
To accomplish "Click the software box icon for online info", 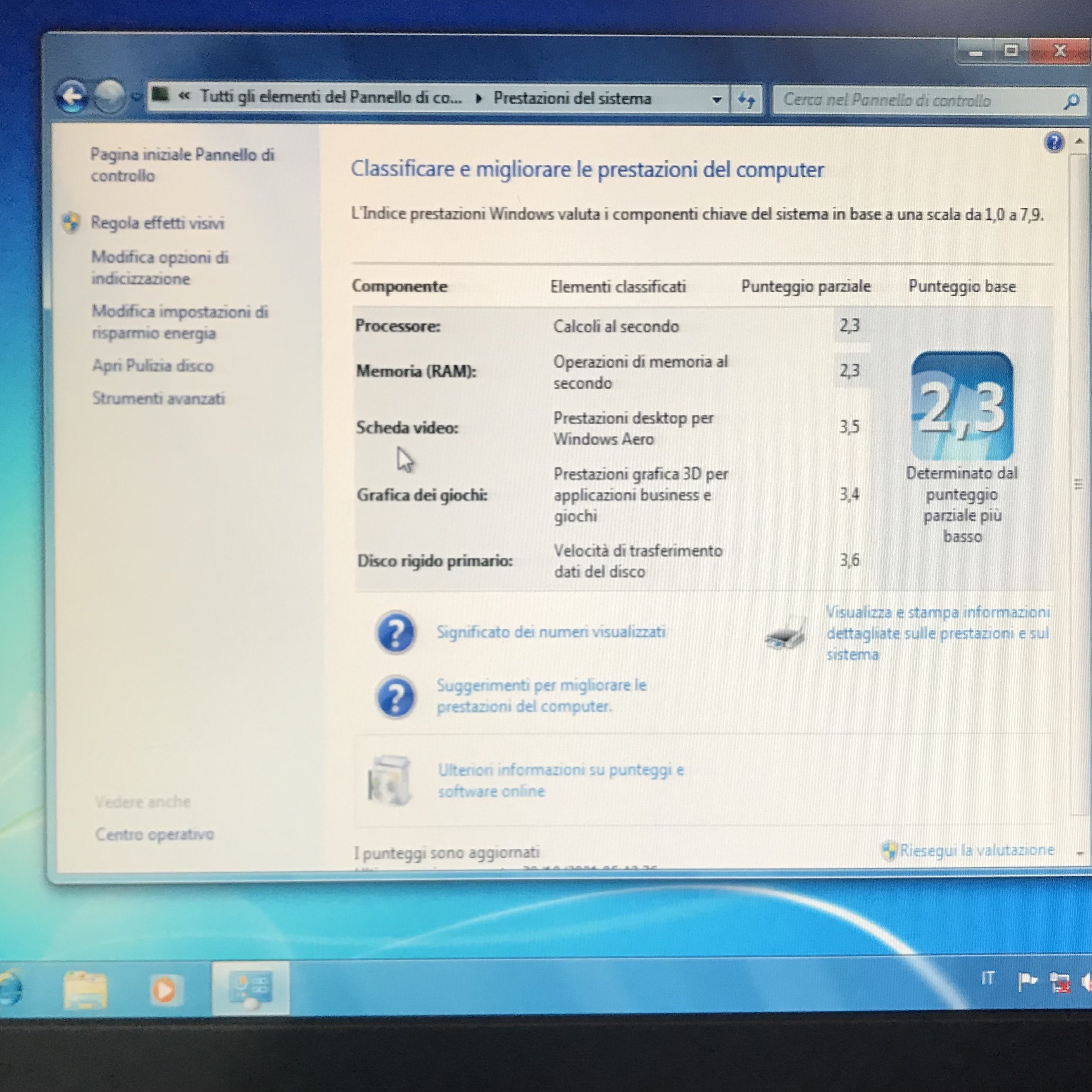I will (x=390, y=780).
